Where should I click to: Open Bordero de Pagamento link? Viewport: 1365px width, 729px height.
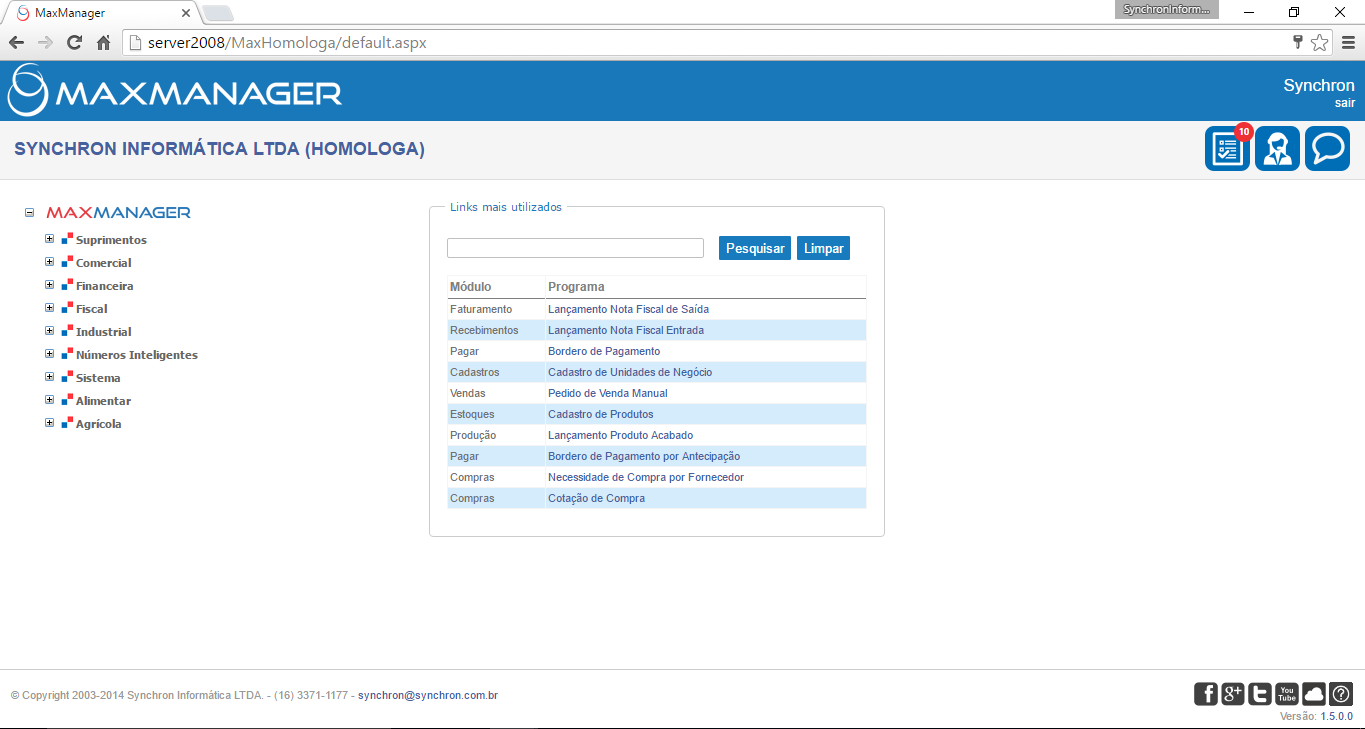point(604,351)
